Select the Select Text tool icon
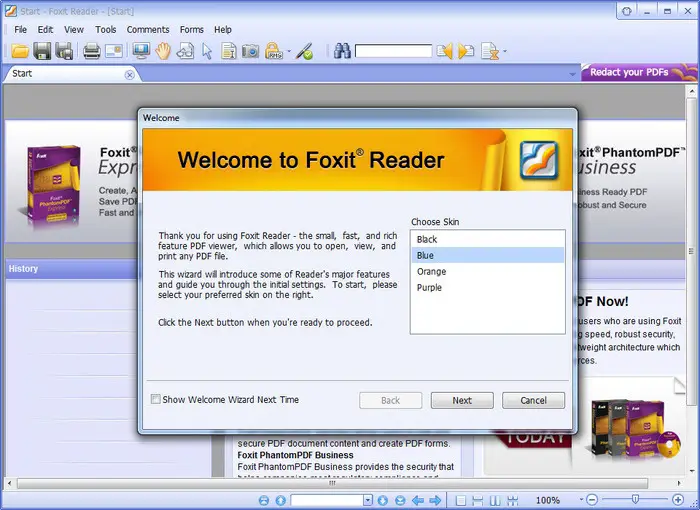This screenshot has height=510, width=700. [229, 51]
